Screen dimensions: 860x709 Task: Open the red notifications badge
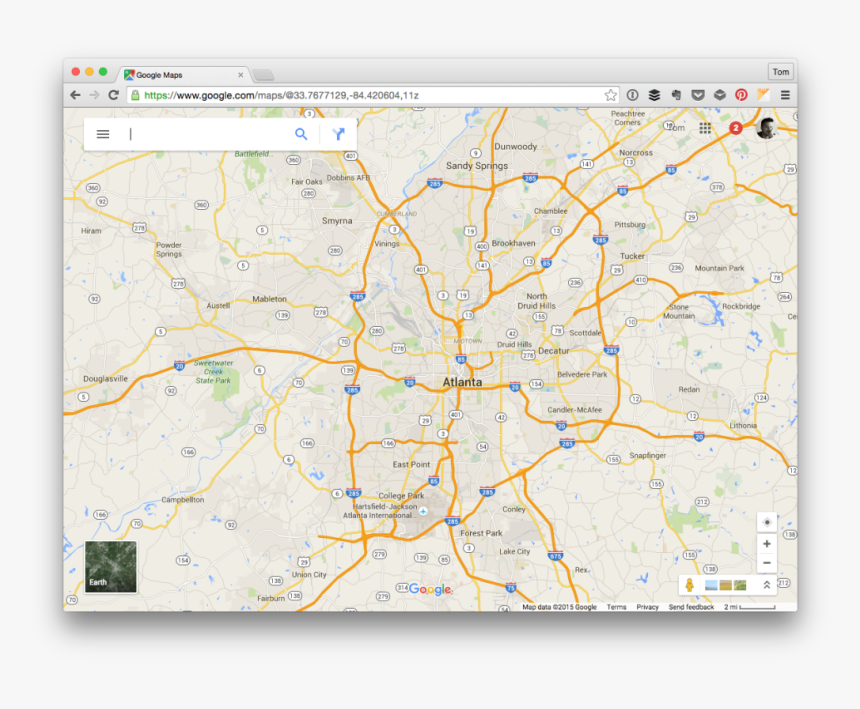(735, 128)
